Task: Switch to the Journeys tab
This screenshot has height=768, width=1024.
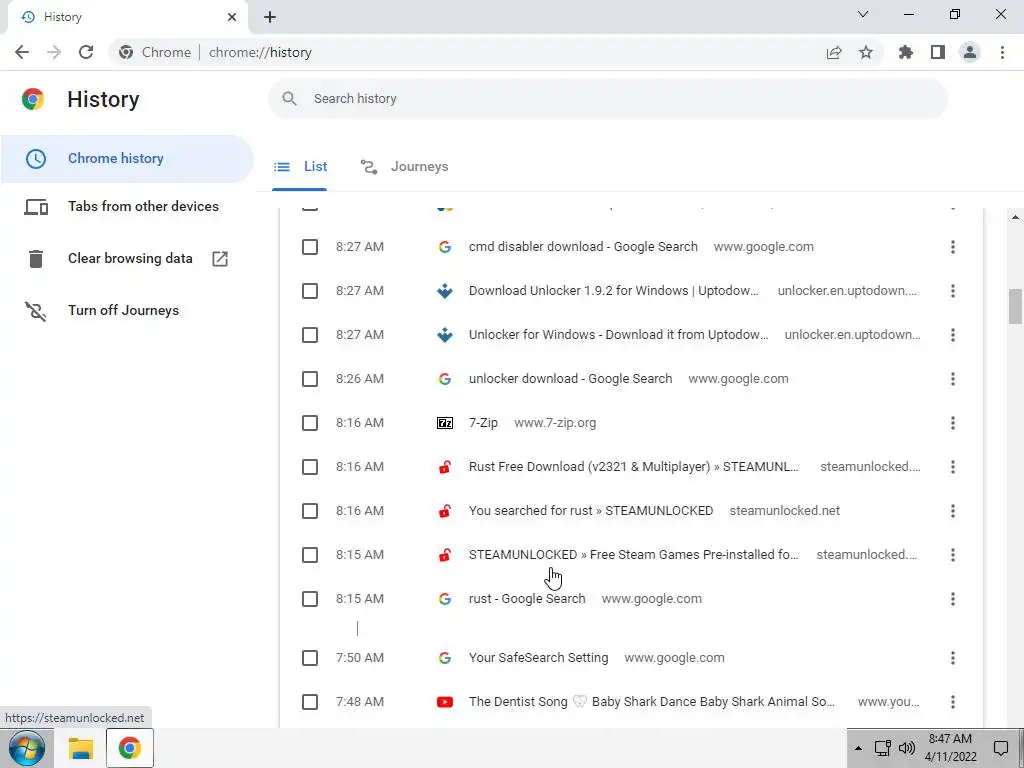Action: pos(404,167)
